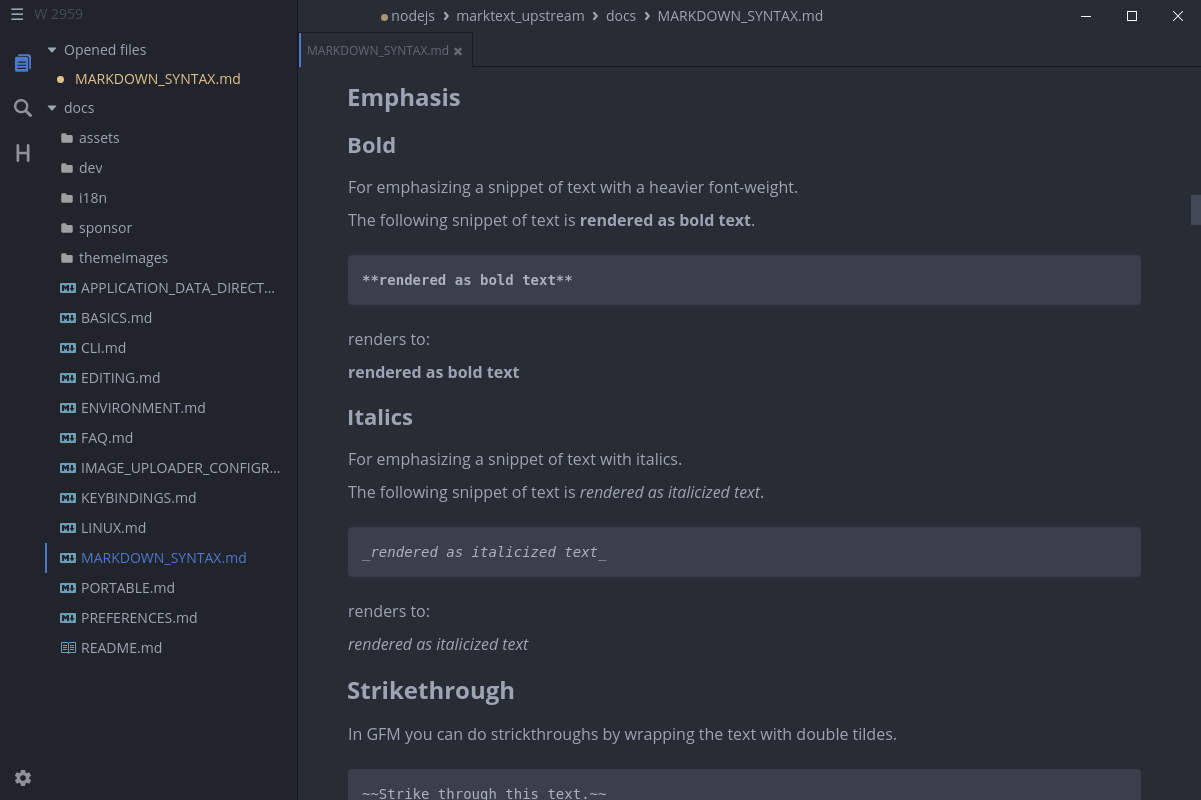The width and height of the screenshot is (1201, 800).
Task: Show table of contents H icon
Action: click(22, 153)
